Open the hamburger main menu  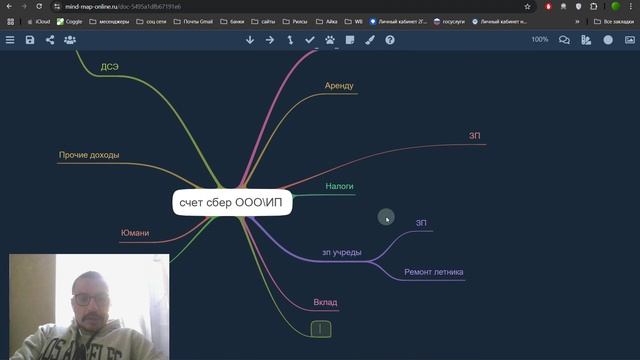(x=10, y=40)
